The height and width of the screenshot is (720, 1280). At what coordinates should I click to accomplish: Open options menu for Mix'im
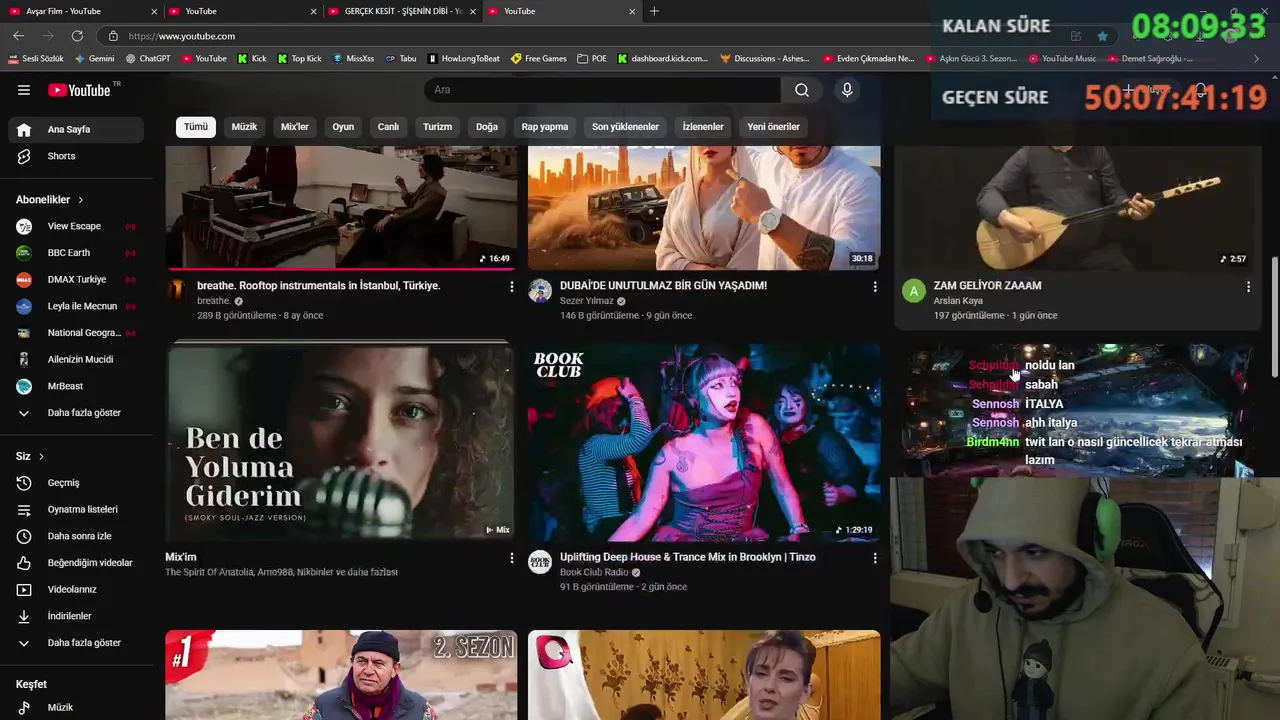(x=512, y=558)
